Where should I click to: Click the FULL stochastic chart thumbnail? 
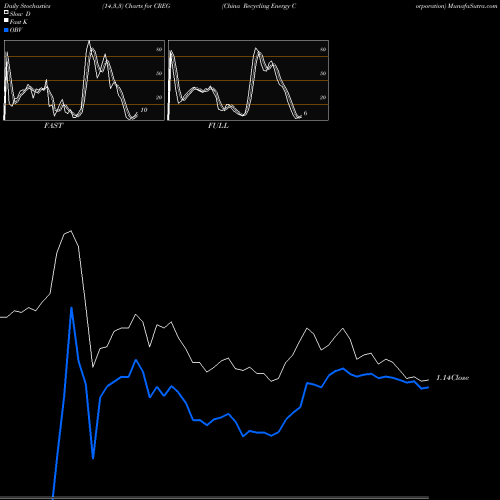[248, 80]
